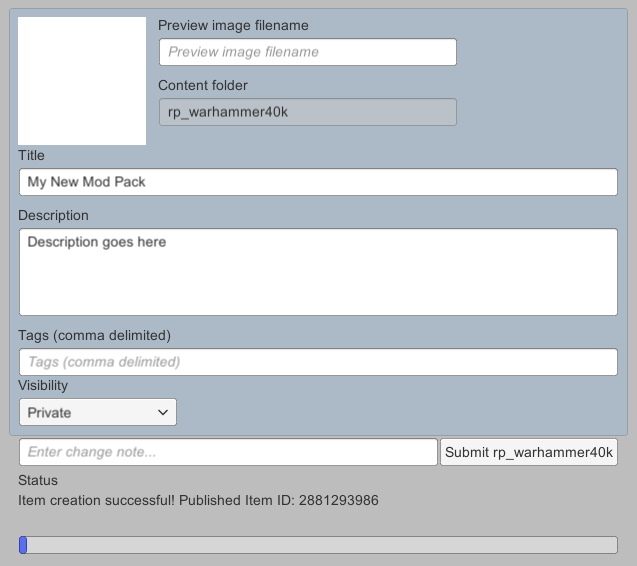Click the Visibility label text

pos(43,385)
